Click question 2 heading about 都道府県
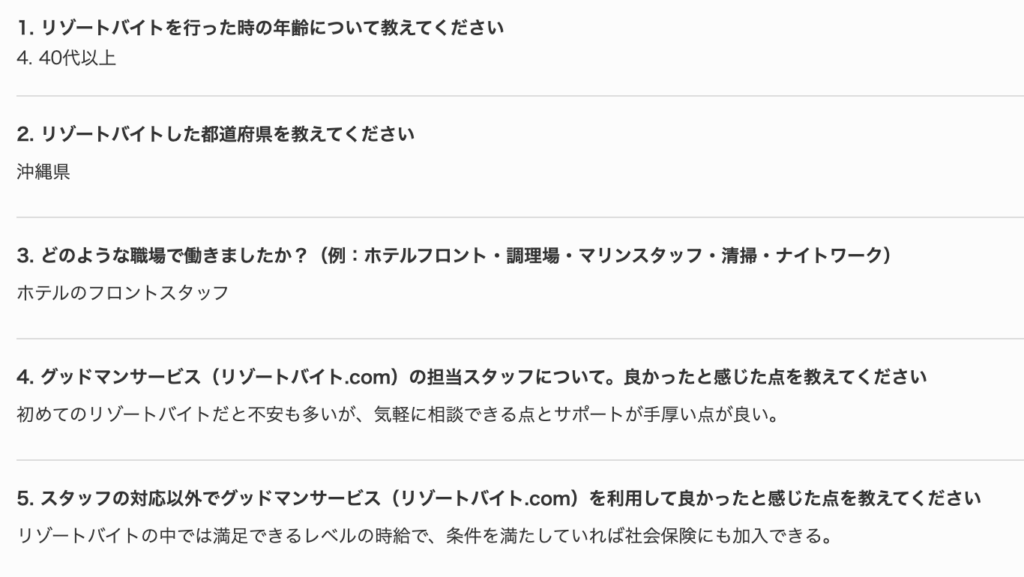This screenshot has width=1024, height=577. pos(216,134)
